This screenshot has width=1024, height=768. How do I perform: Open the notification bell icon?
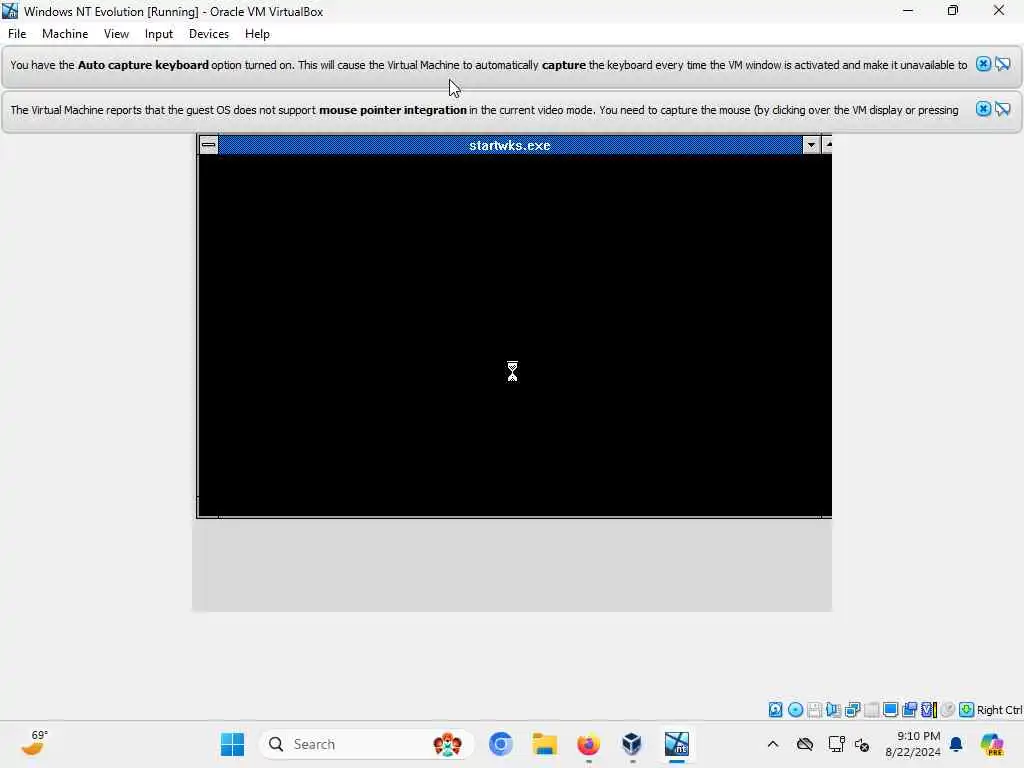coord(956,744)
